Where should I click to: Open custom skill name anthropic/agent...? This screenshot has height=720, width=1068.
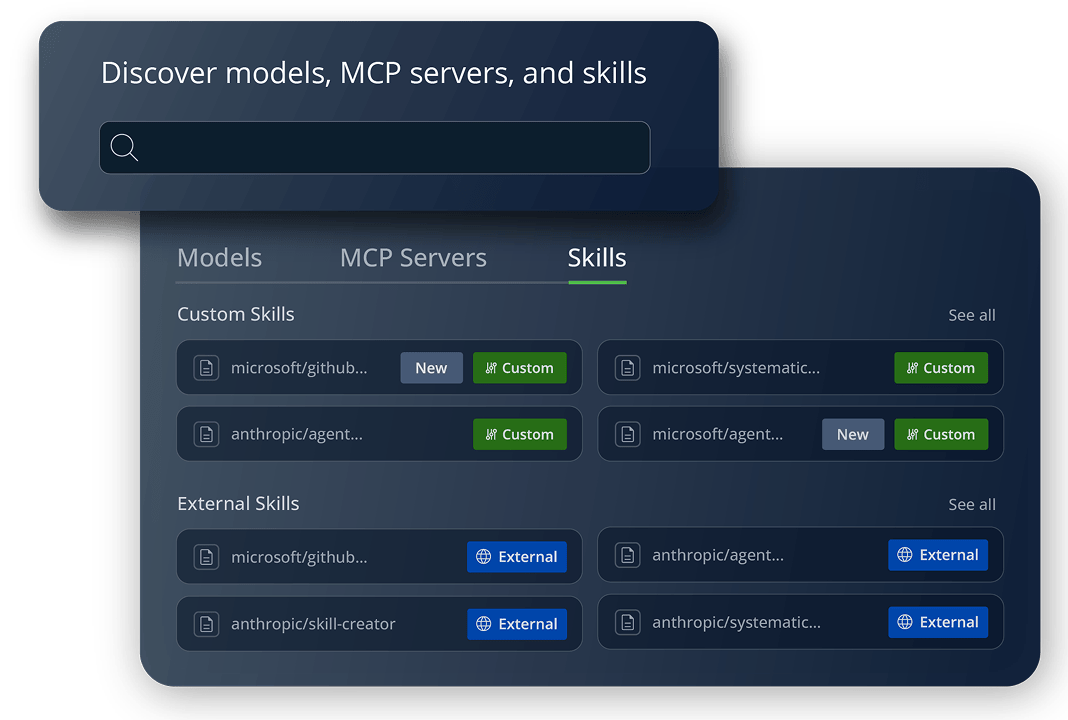(x=296, y=434)
